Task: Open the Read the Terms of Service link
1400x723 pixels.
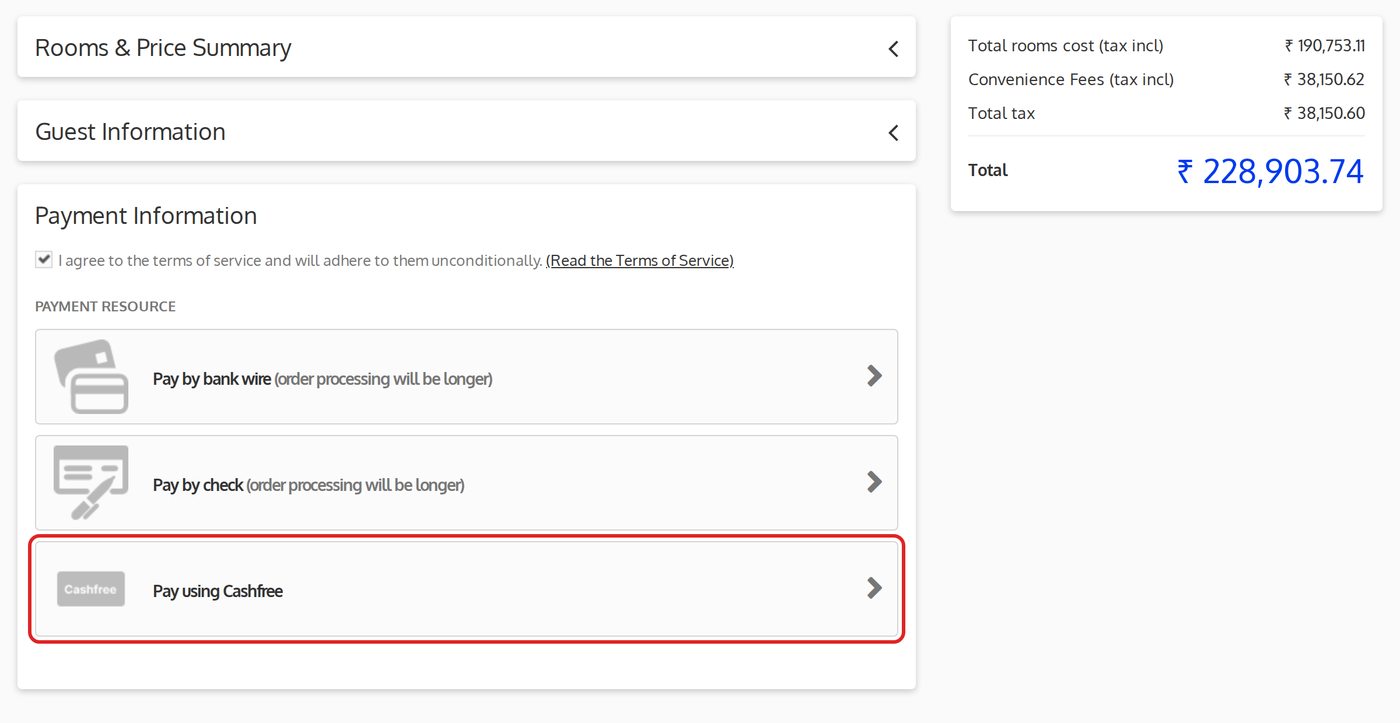Action: [640, 261]
